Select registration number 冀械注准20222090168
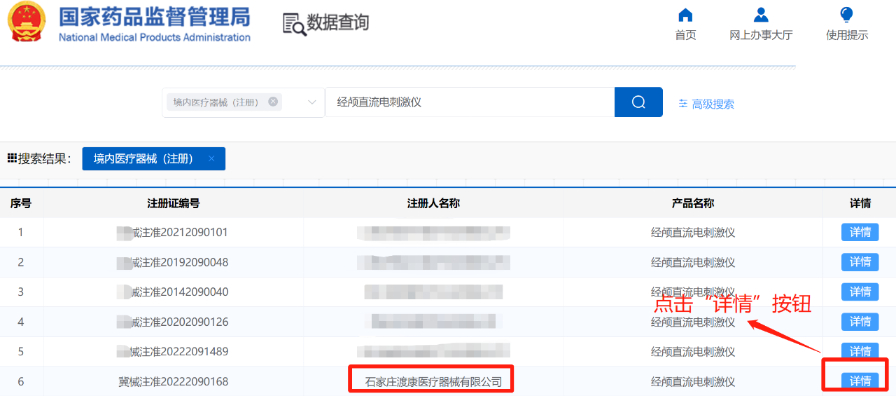The height and width of the screenshot is (396, 896). coord(173,381)
